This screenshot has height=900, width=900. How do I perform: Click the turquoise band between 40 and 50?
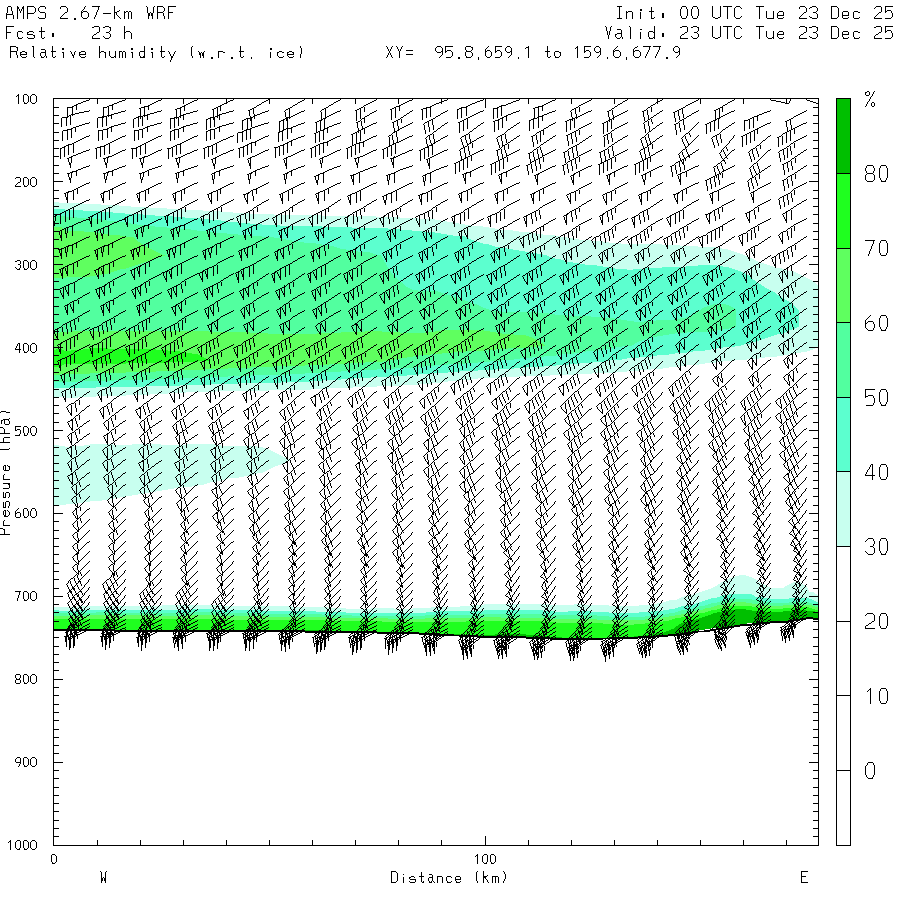(843, 434)
